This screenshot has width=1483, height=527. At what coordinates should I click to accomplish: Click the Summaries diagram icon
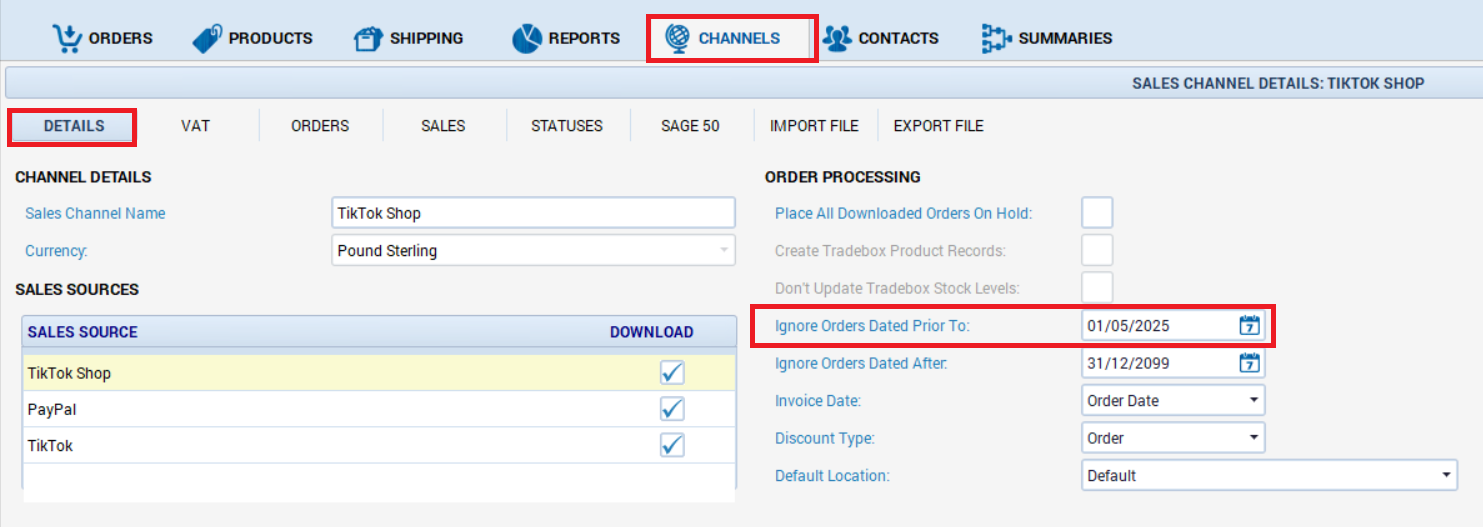[x=996, y=38]
